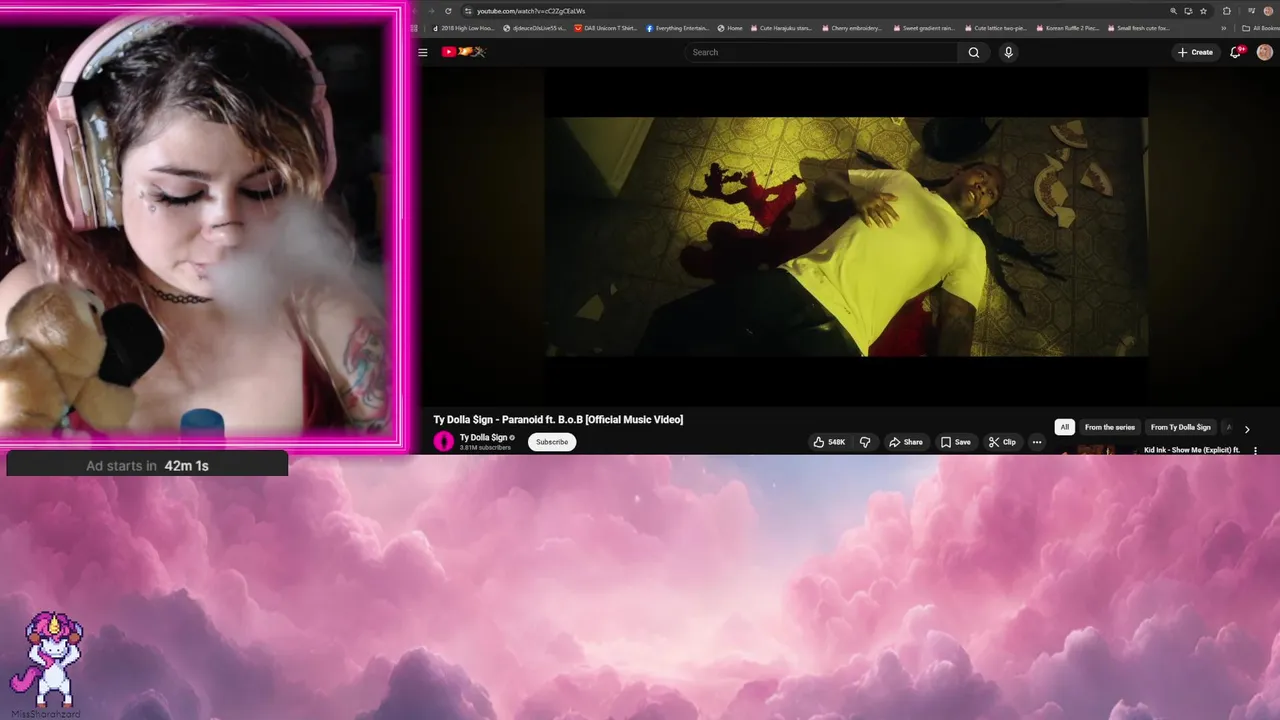The image size is (1280, 720).
Task: Go forward in browser history
Action: (431, 11)
